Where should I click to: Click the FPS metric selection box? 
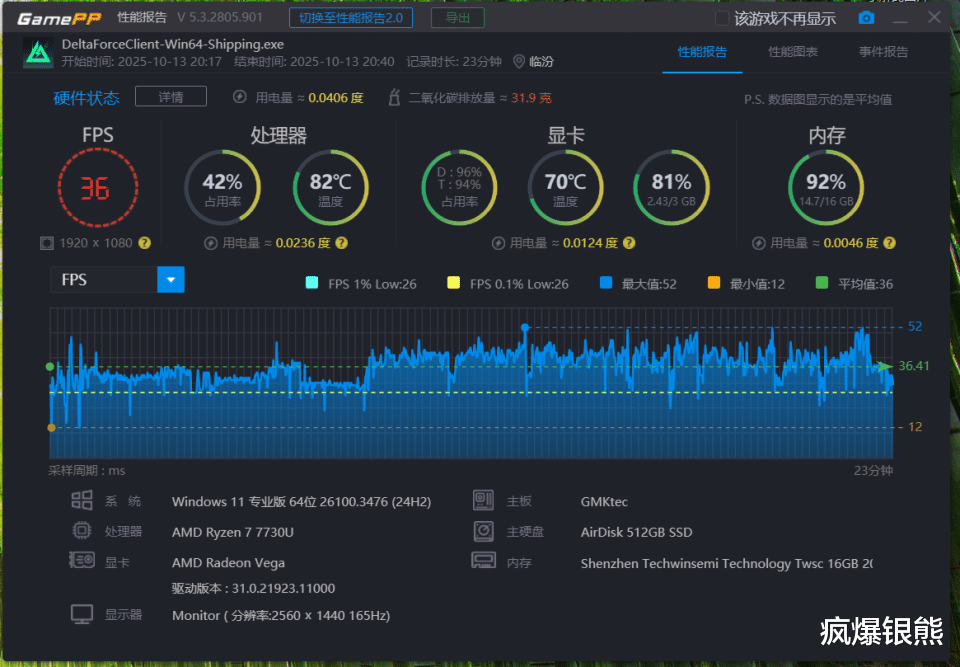104,280
